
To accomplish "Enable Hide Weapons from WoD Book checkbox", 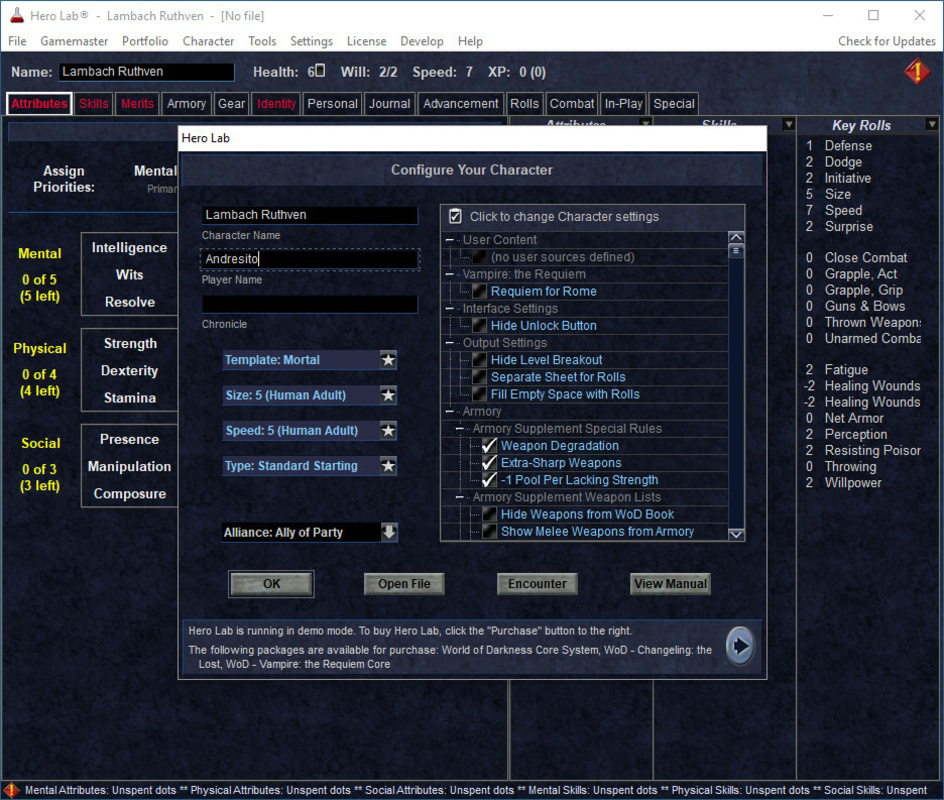I will pyautogui.click(x=489, y=515).
